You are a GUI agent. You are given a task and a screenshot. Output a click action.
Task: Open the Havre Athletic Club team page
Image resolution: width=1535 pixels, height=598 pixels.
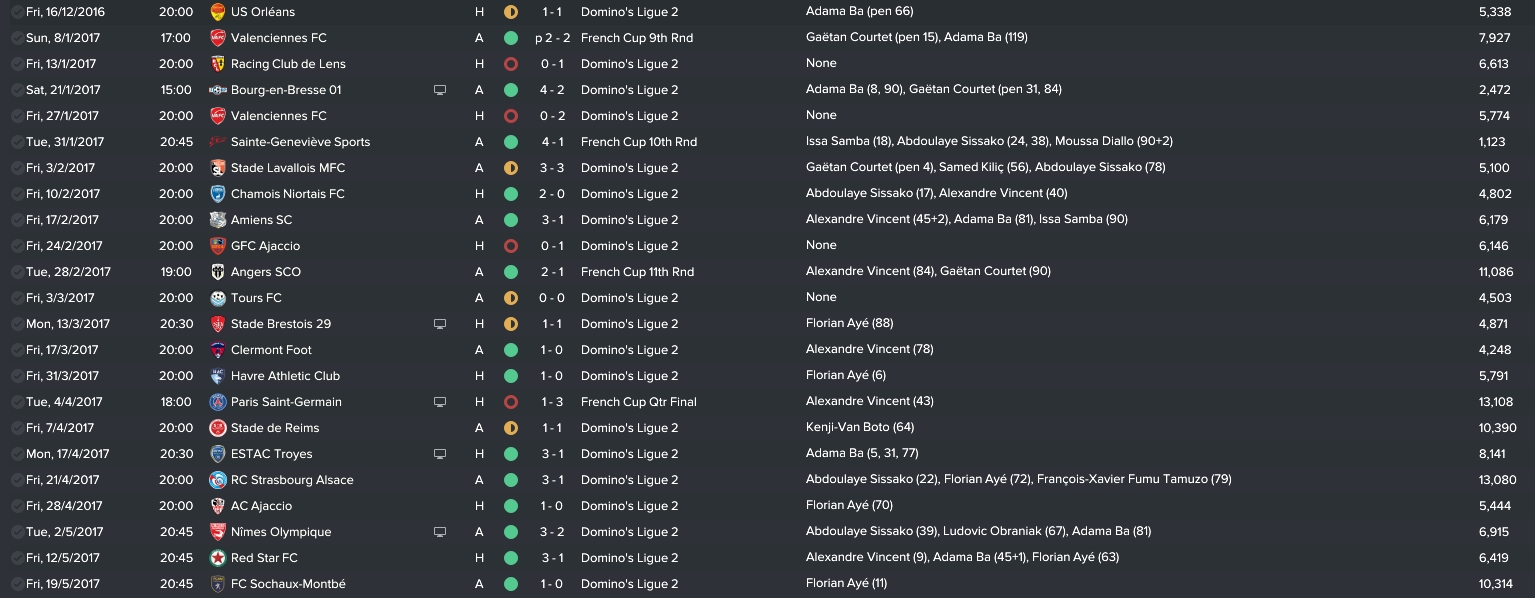[x=285, y=376]
